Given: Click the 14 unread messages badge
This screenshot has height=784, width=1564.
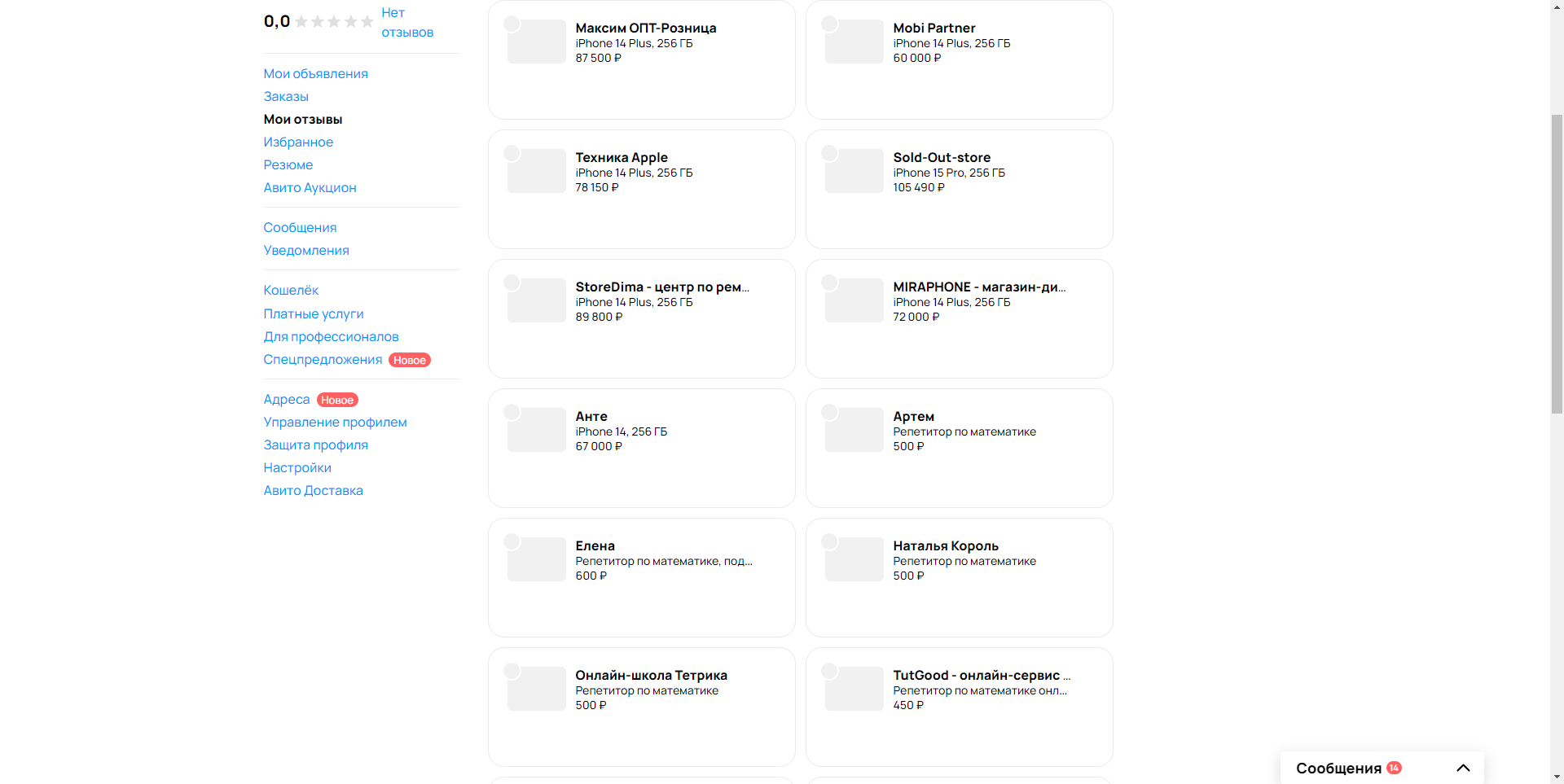Looking at the screenshot, I should 1394,768.
